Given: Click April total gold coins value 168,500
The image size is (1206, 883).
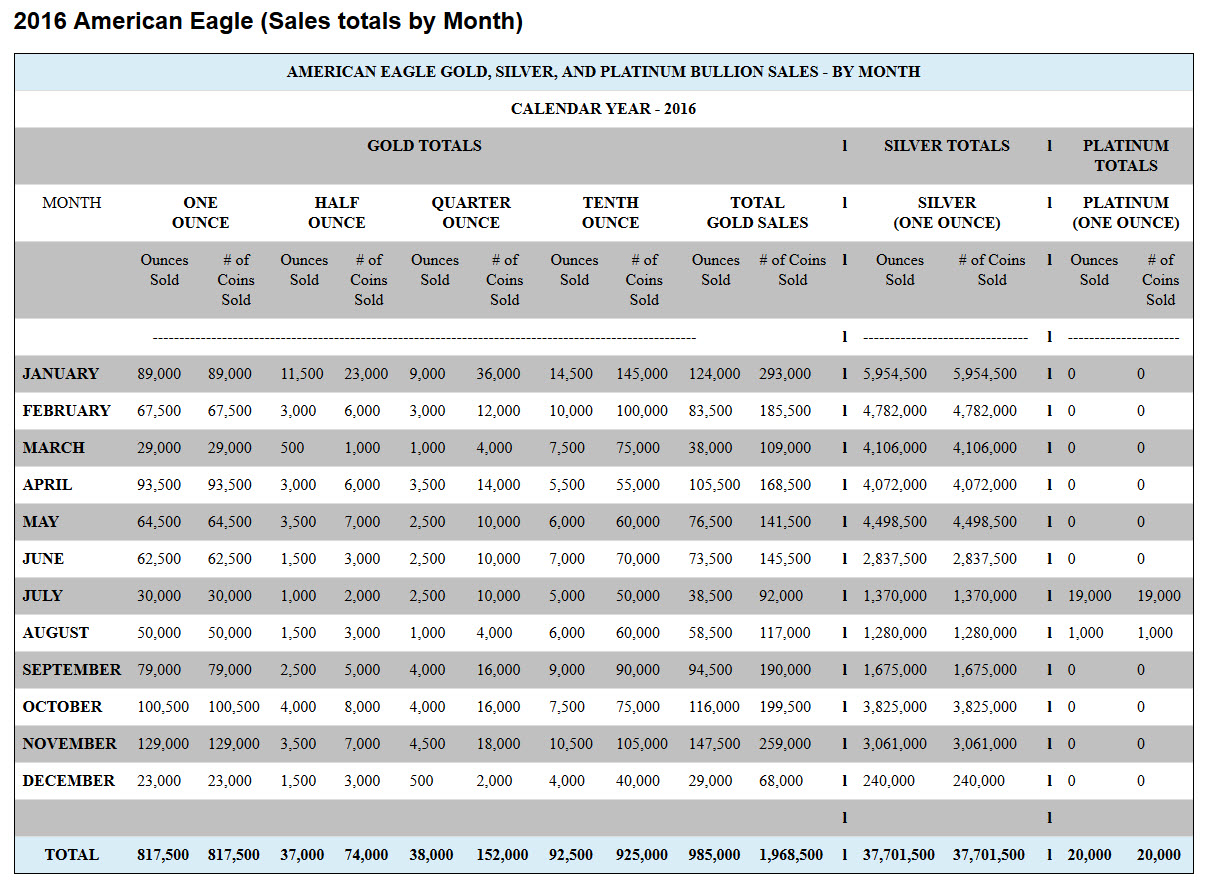Looking at the screenshot, I should tap(785, 485).
